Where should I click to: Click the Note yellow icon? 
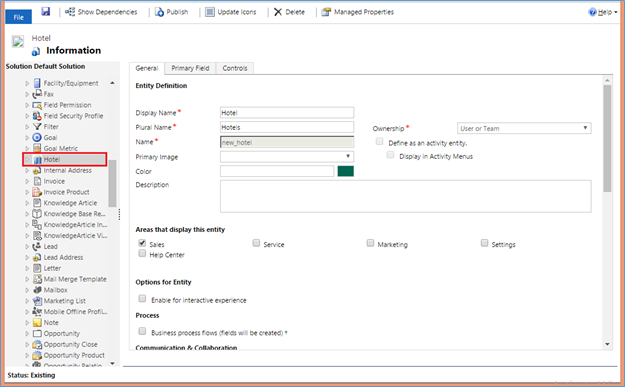tap(37, 322)
